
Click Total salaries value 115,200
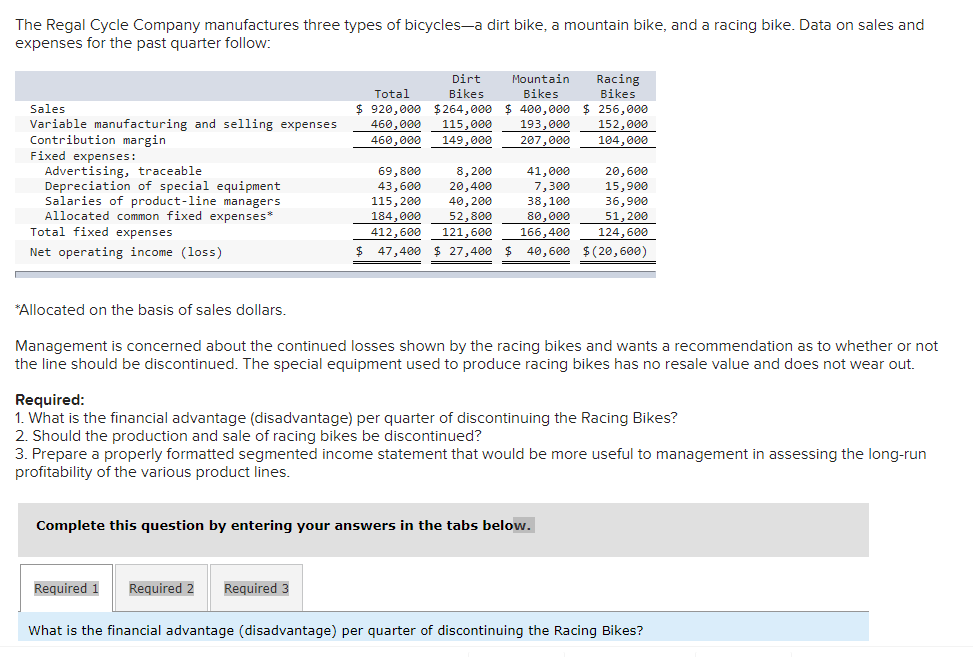(x=396, y=201)
